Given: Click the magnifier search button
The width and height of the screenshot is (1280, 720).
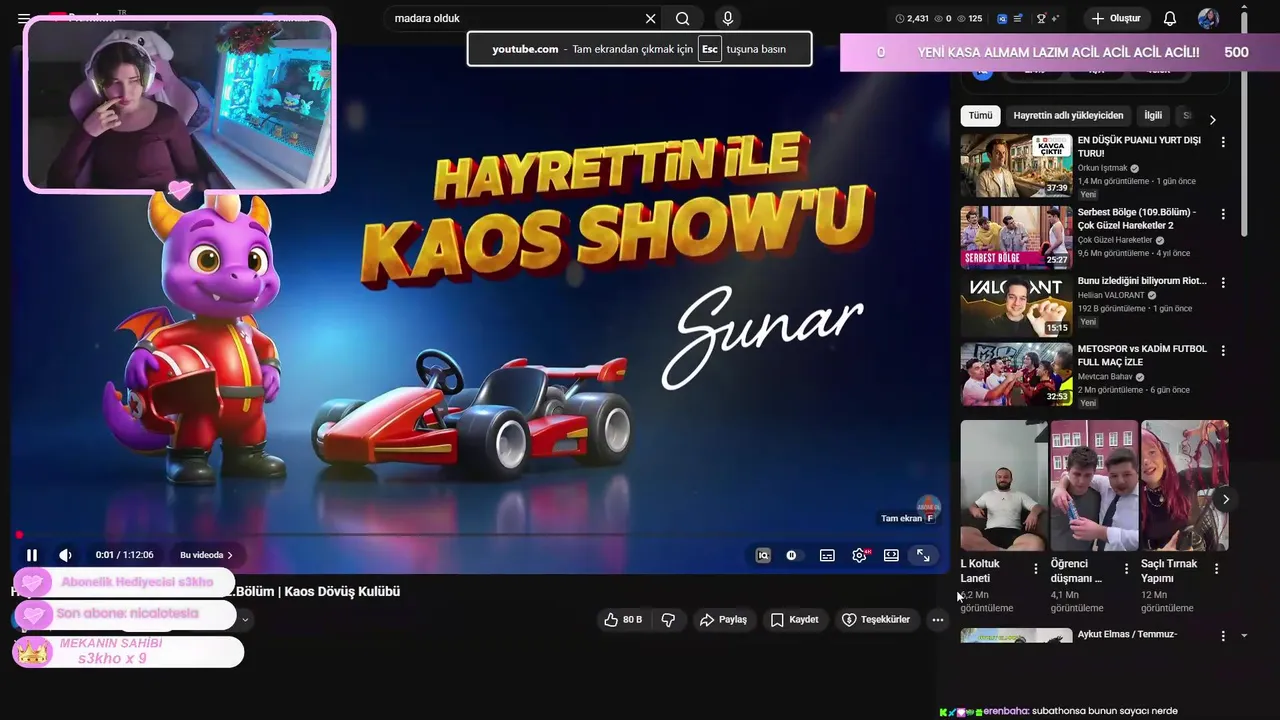Looking at the screenshot, I should click(x=682, y=18).
